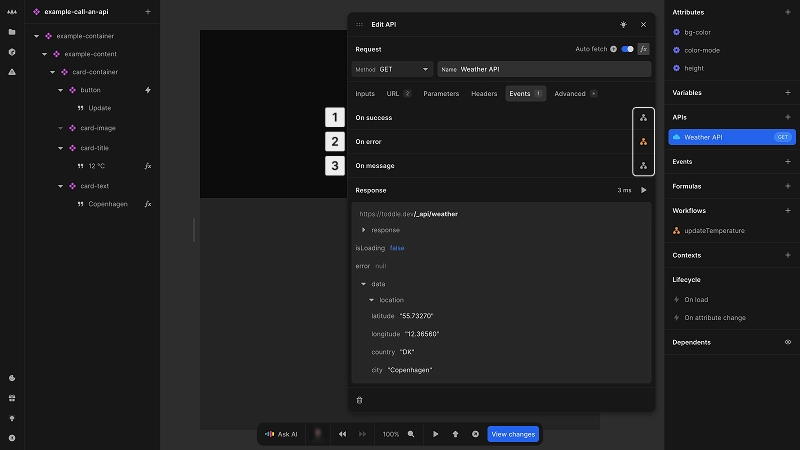This screenshot has width=800, height=450.
Task: Collapse the card-container tree node
Action: pos(53,72)
